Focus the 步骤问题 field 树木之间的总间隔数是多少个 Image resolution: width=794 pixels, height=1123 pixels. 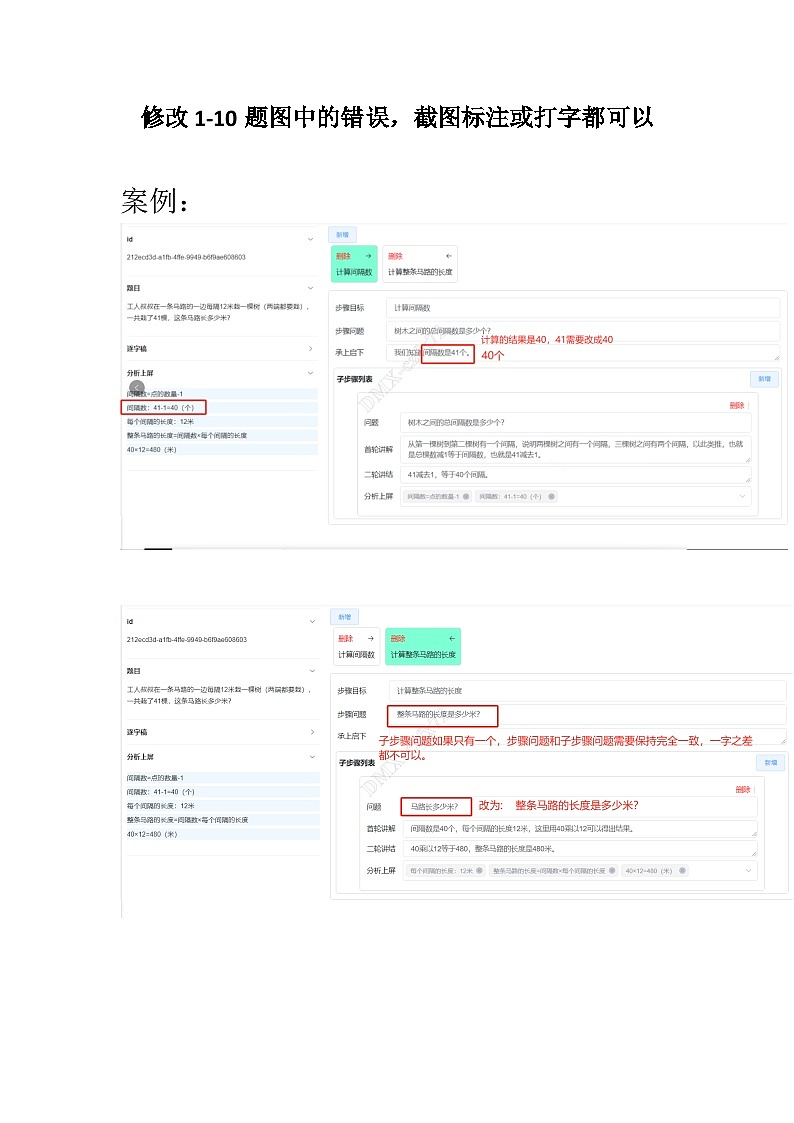pyautogui.click(x=582, y=331)
